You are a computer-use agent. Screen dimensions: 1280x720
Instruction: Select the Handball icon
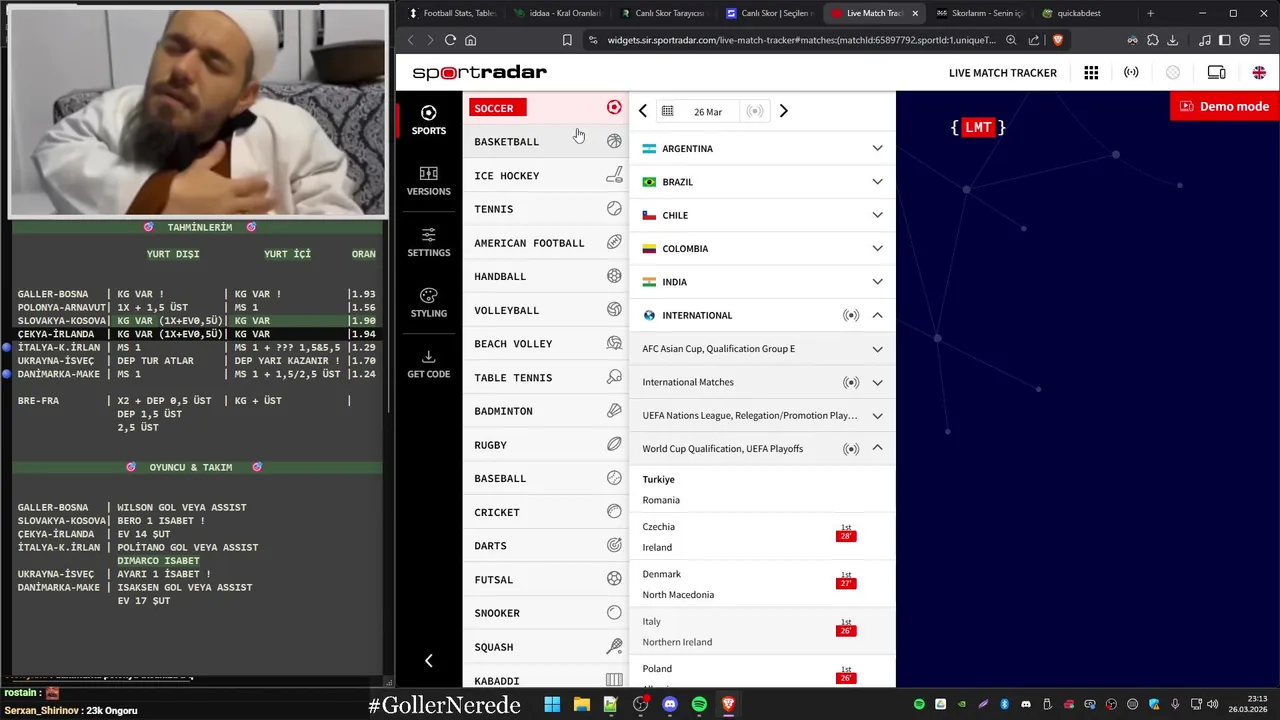click(x=614, y=276)
